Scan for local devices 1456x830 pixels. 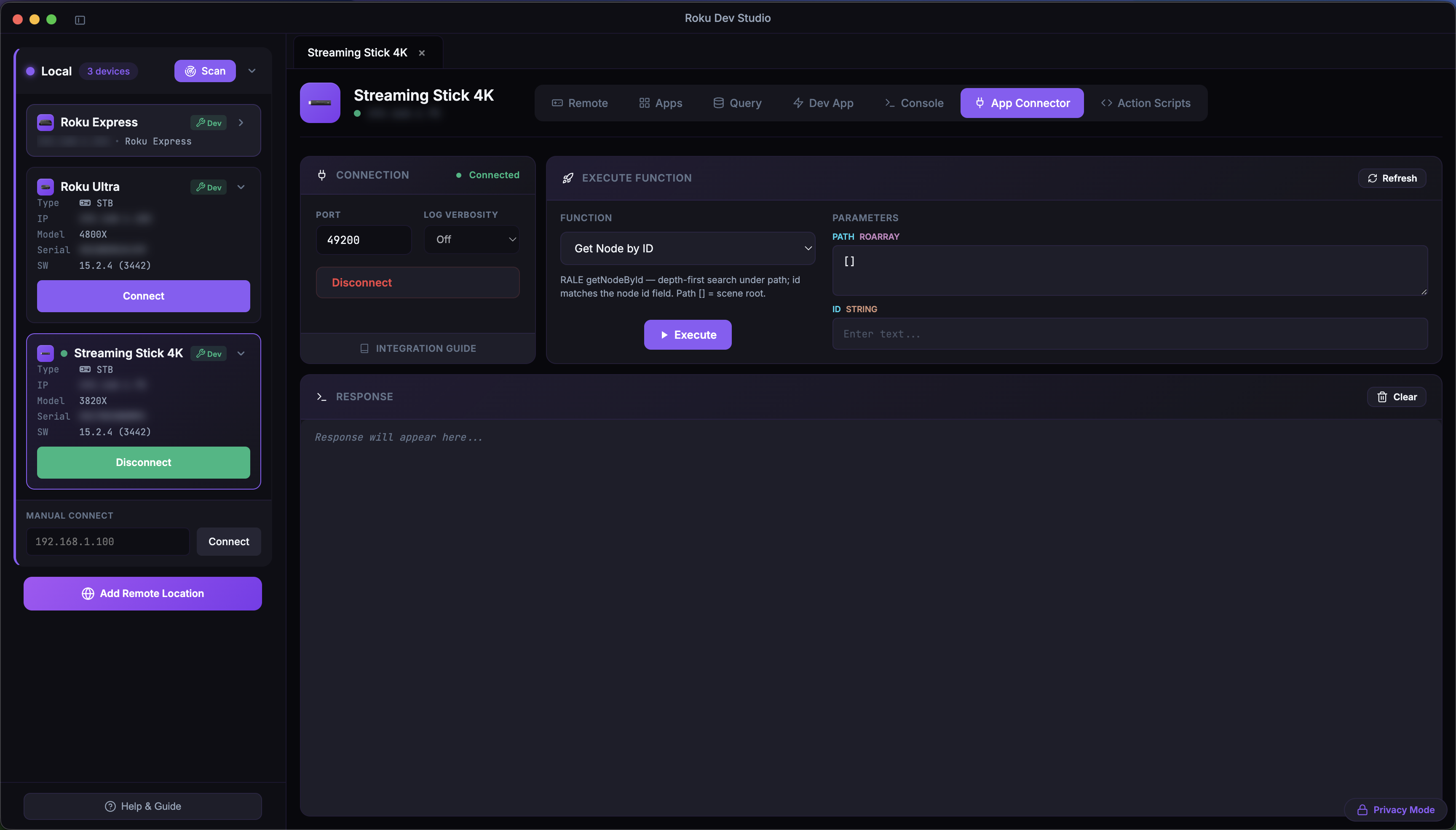click(x=205, y=71)
